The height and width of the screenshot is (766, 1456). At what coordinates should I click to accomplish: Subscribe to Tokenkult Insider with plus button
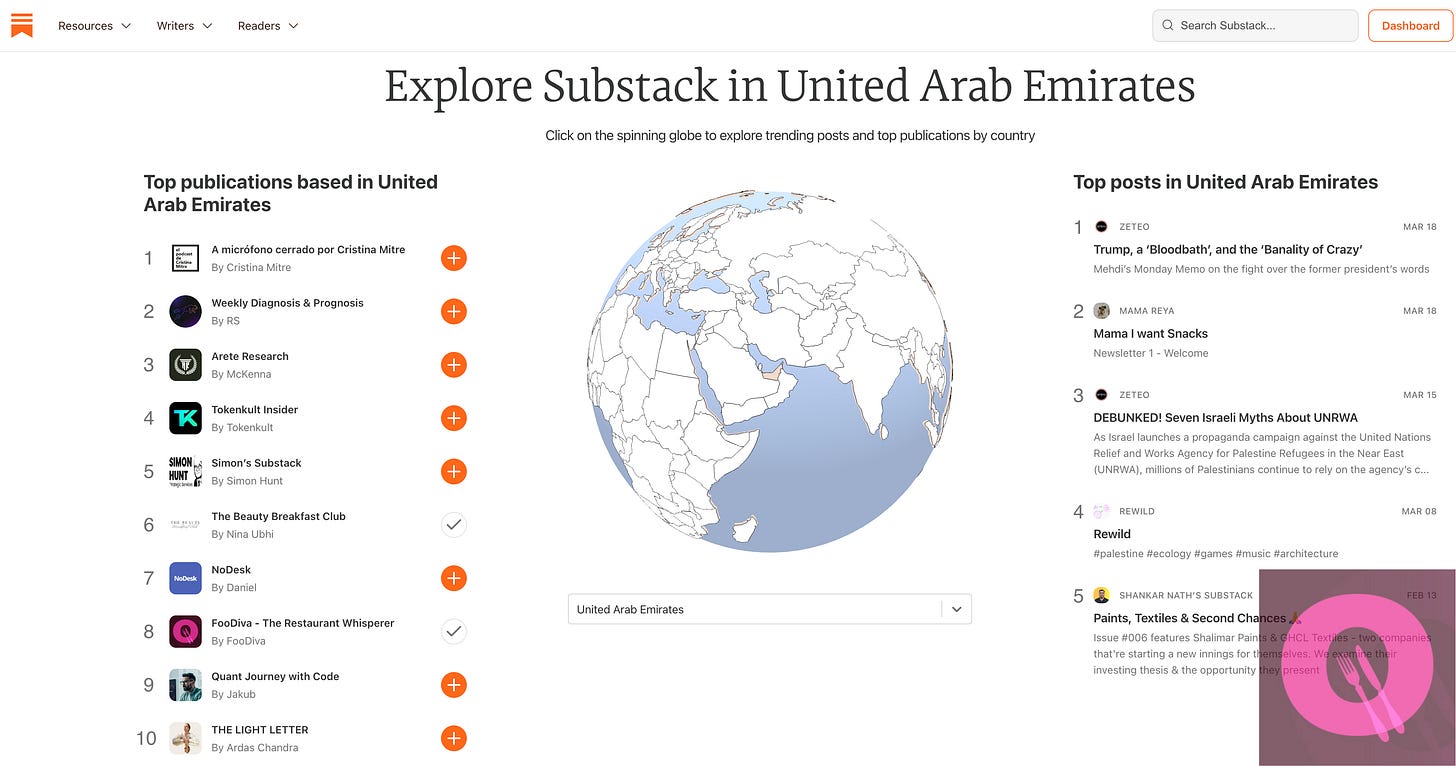[x=454, y=418]
